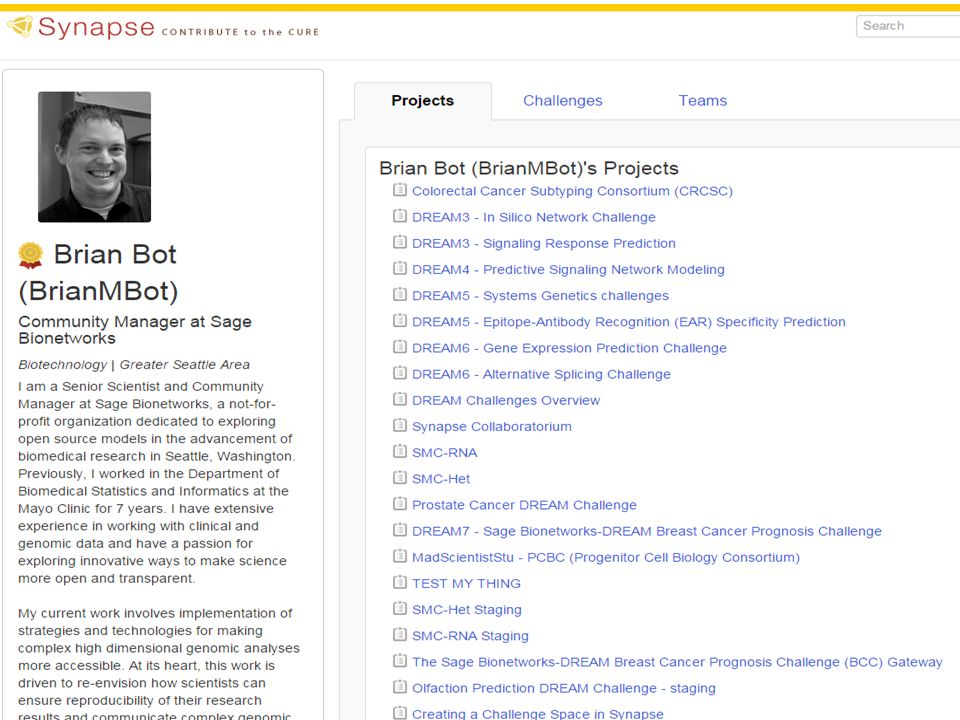960x720 pixels.
Task: Click 'Biotechnology | Greater Seattle Area' text
Action: [134, 365]
